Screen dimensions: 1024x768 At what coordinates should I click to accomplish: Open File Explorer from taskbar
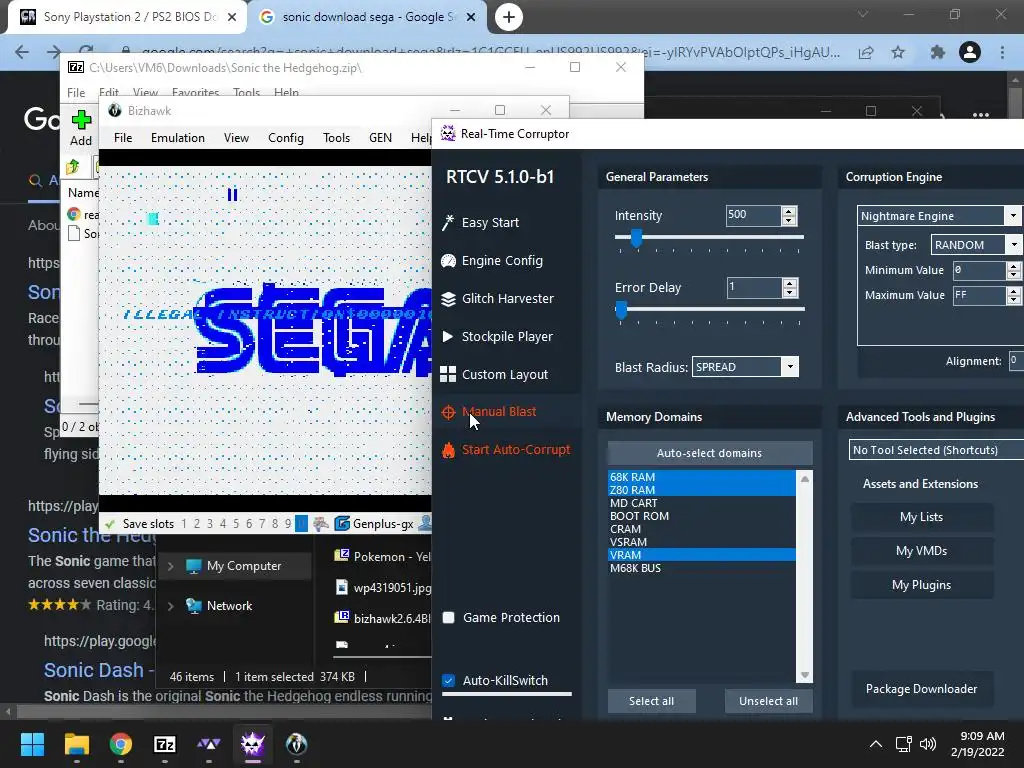tap(76, 744)
